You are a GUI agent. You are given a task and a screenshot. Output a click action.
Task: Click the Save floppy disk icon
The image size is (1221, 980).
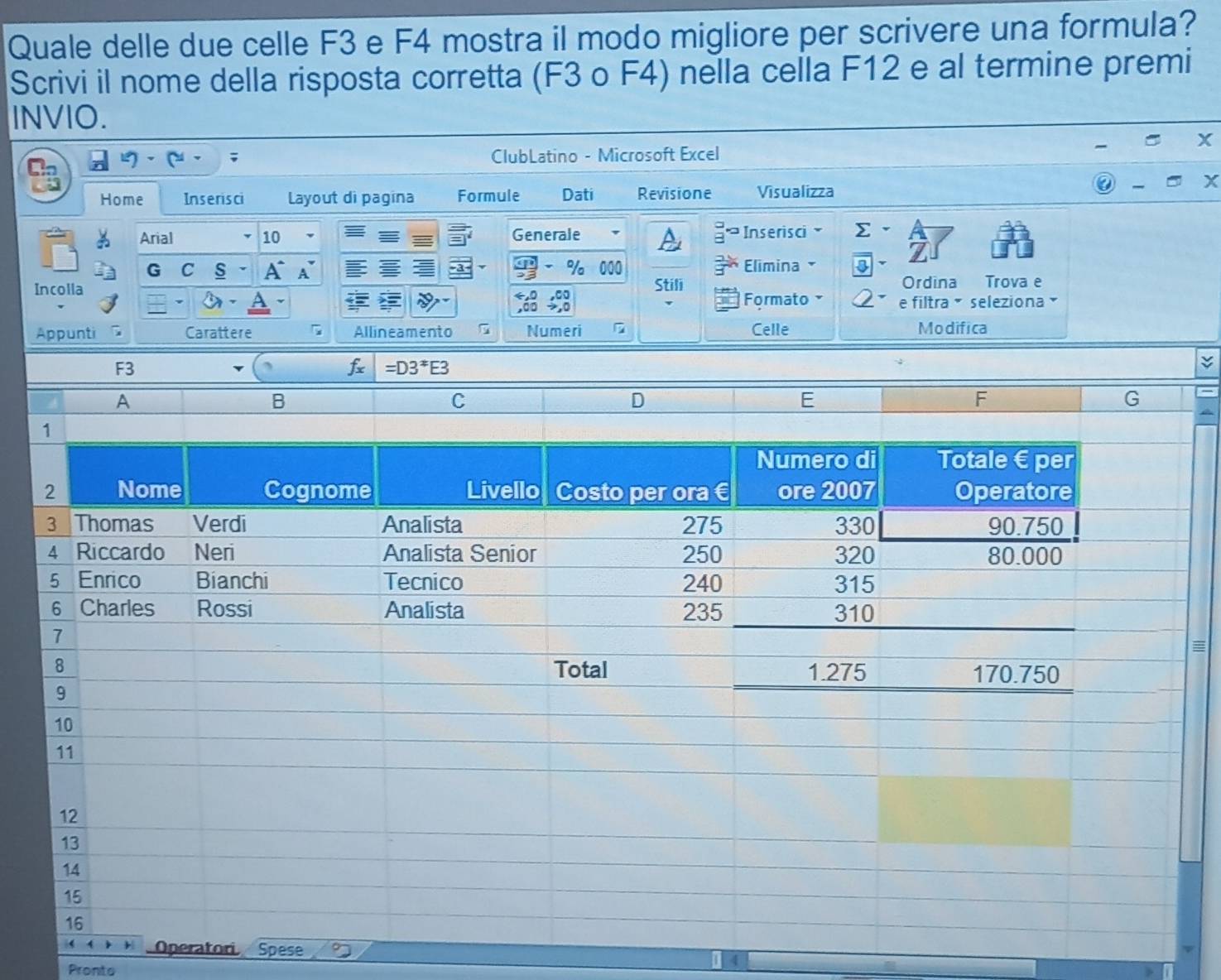tap(99, 160)
